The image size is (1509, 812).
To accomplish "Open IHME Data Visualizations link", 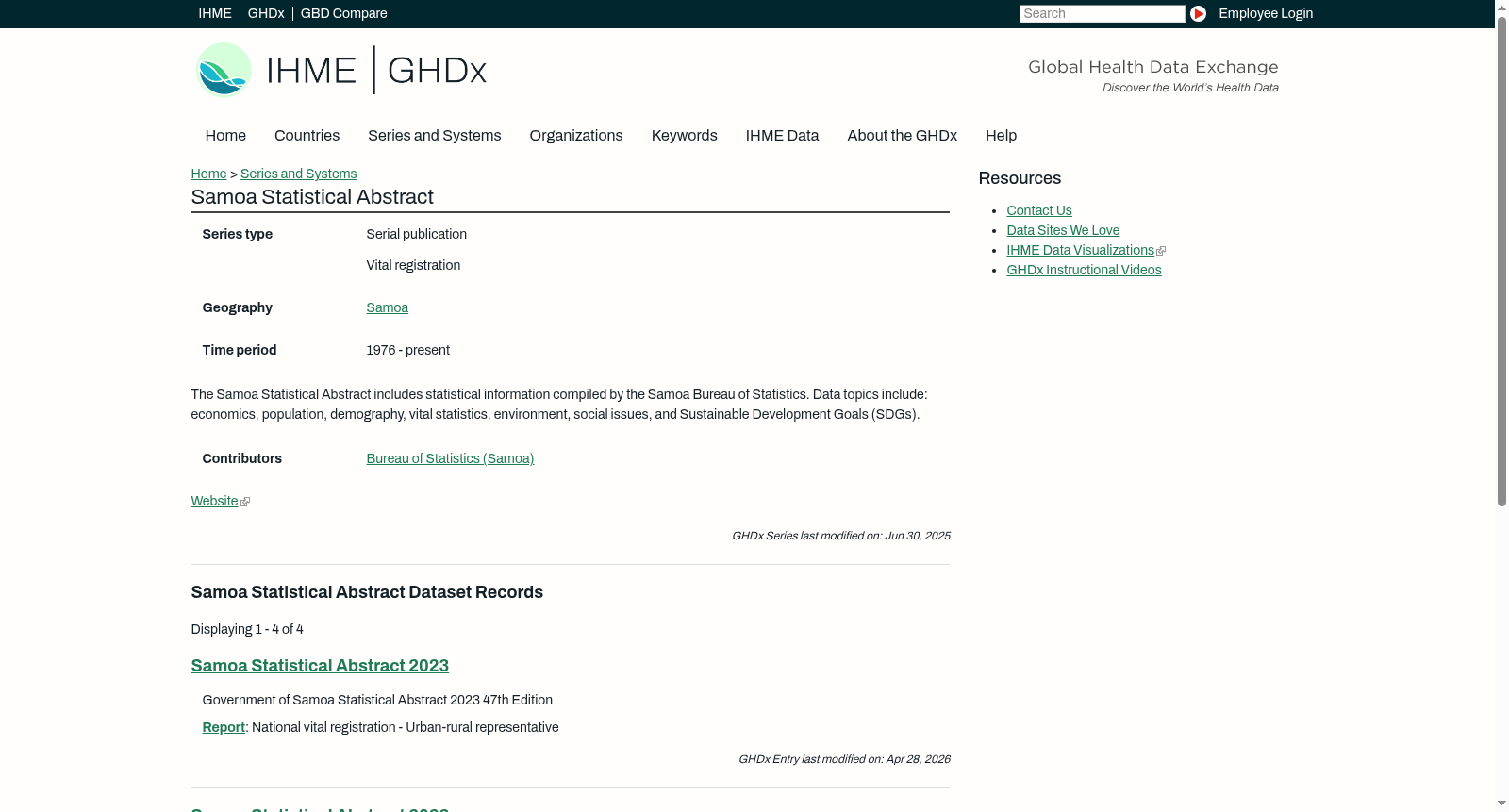I will pyautogui.click(x=1080, y=250).
